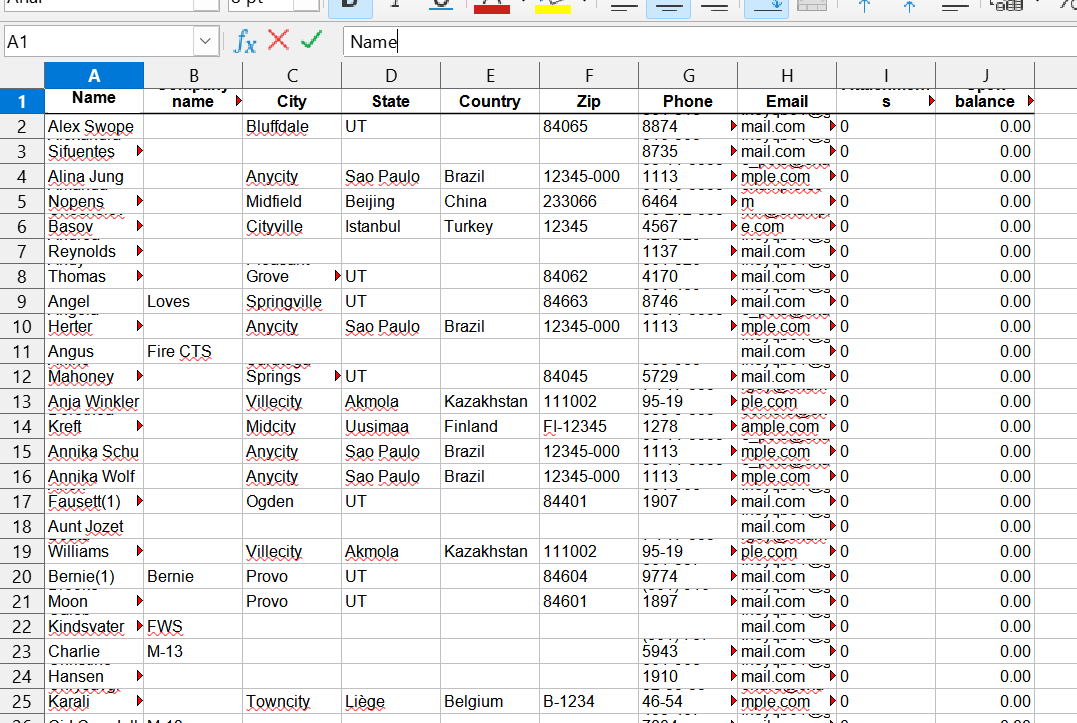Select the company cell FWS

coord(193,627)
